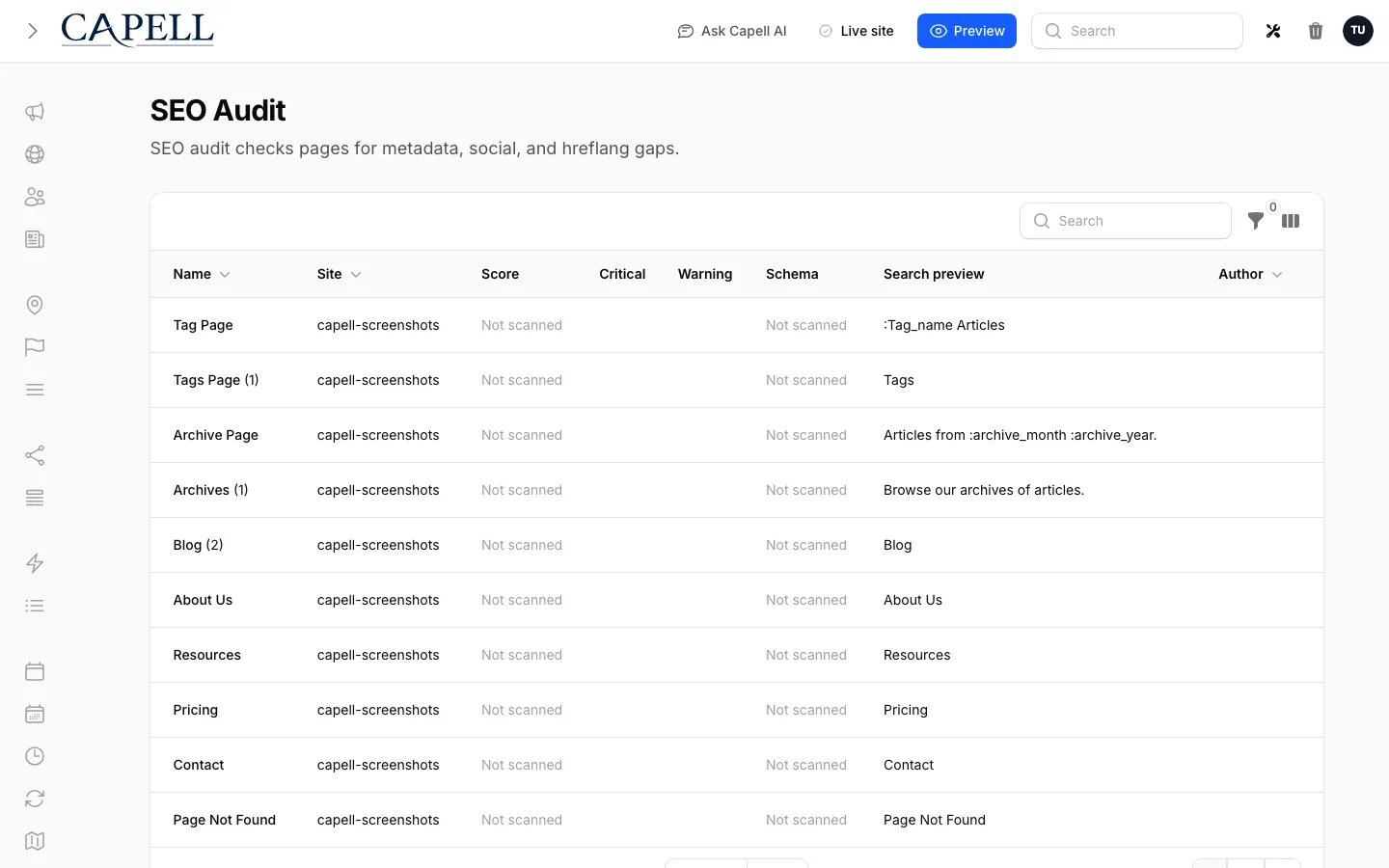Open the Resources row name
This screenshot has width=1389, height=868.
click(207, 655)
